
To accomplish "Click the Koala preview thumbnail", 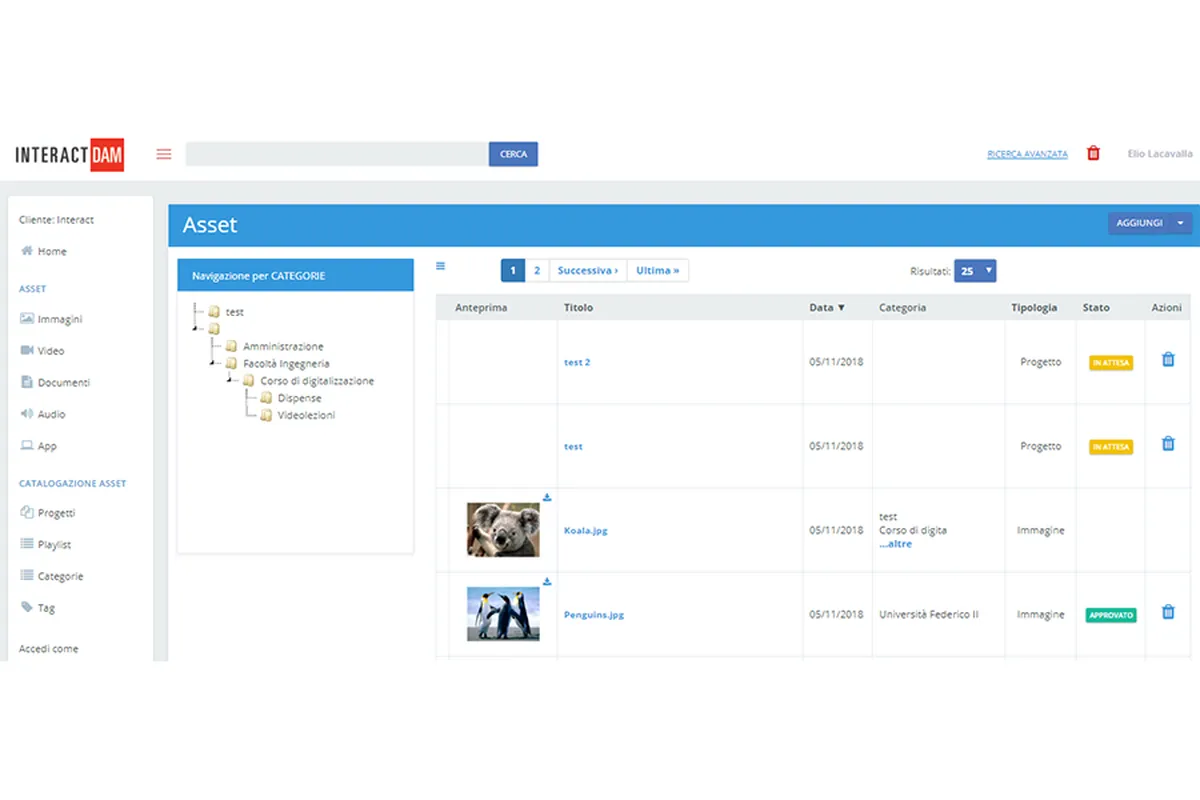I will click(503, 530).
